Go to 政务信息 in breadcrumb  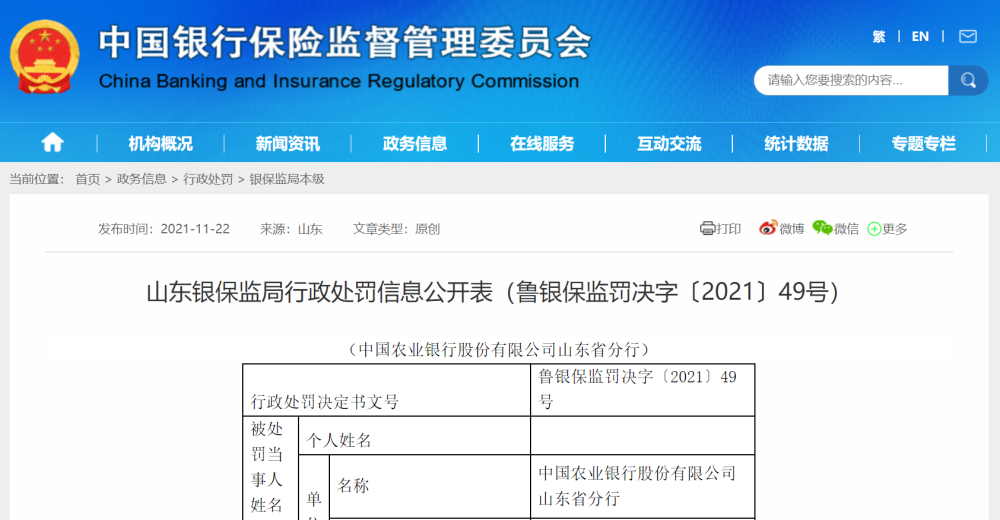(x=142, y=179)
